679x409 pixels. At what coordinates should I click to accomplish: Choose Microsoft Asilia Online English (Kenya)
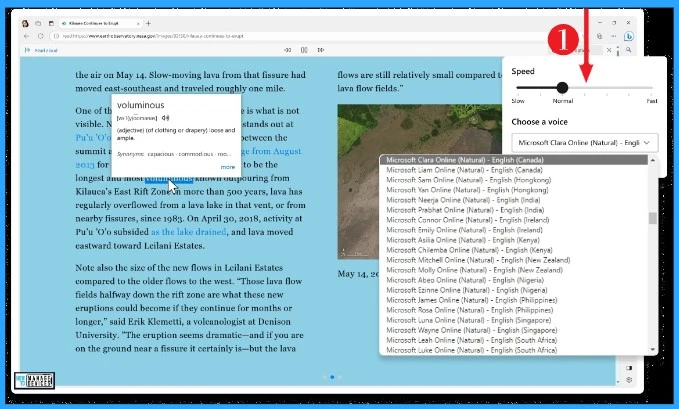(x=514, y=240)
